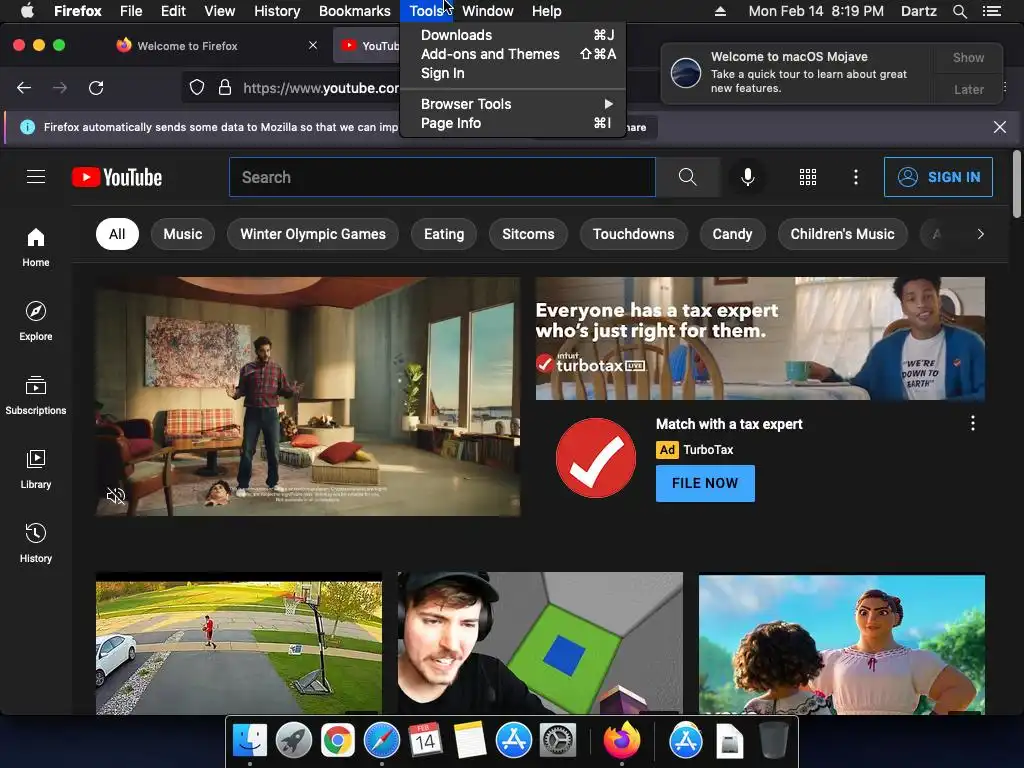Viewport: 1024px width, 768px height.
Task: Go to Home in YouTube sidebar
Action: click(x=36, y=248)
